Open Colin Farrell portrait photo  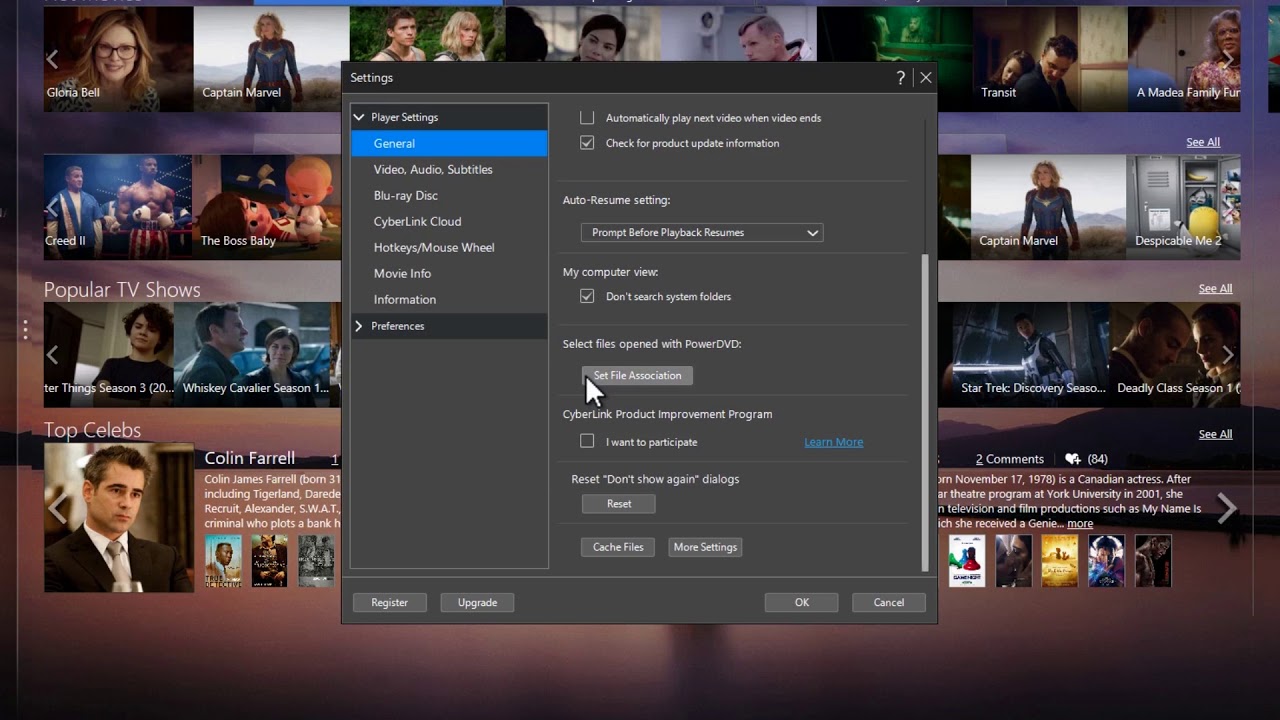(x=119, y=517)
